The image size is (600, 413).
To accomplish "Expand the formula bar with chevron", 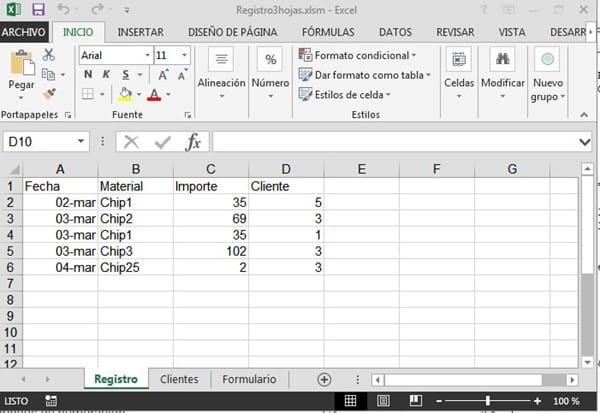I will pos(584,142).
